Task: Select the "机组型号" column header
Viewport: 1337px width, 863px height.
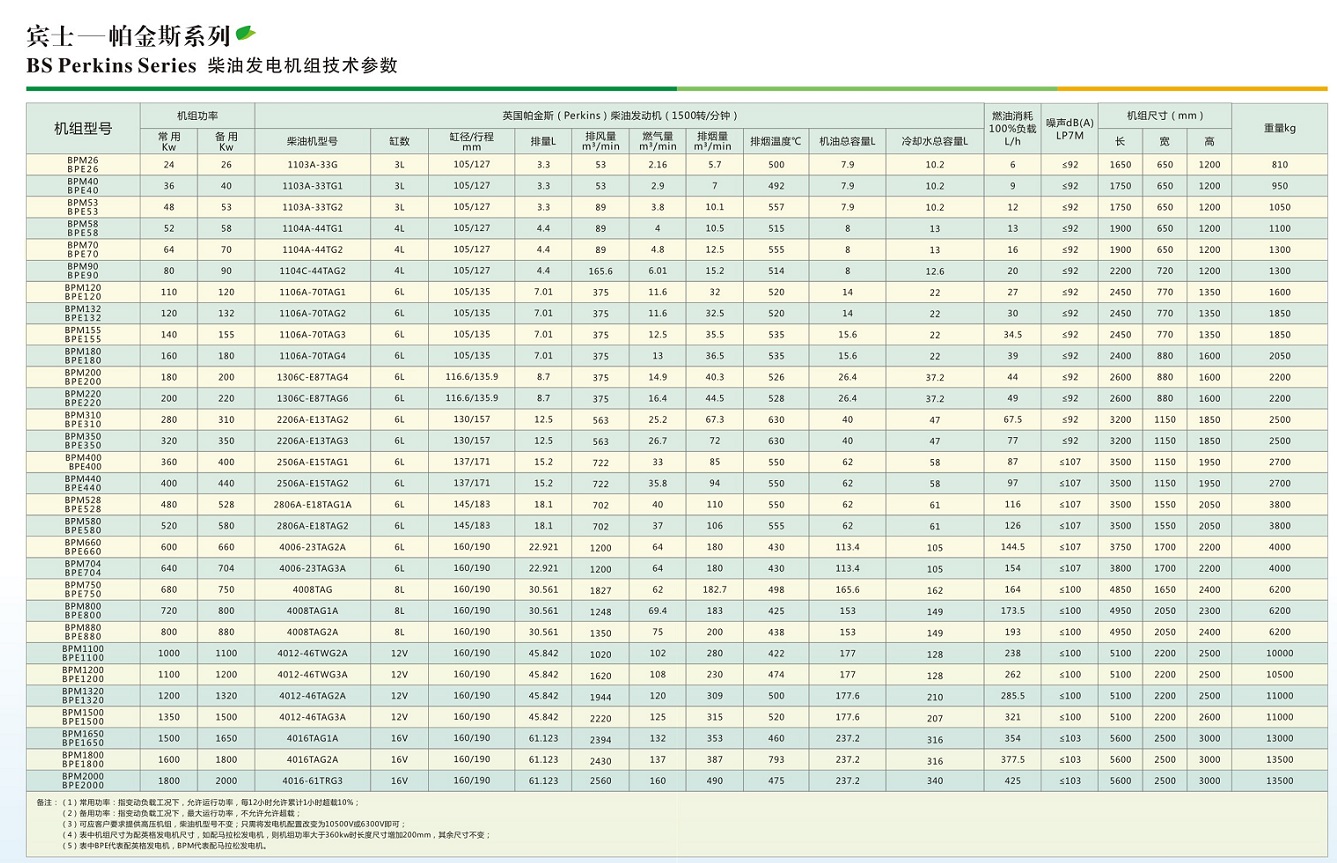Action: coord(83,129)
